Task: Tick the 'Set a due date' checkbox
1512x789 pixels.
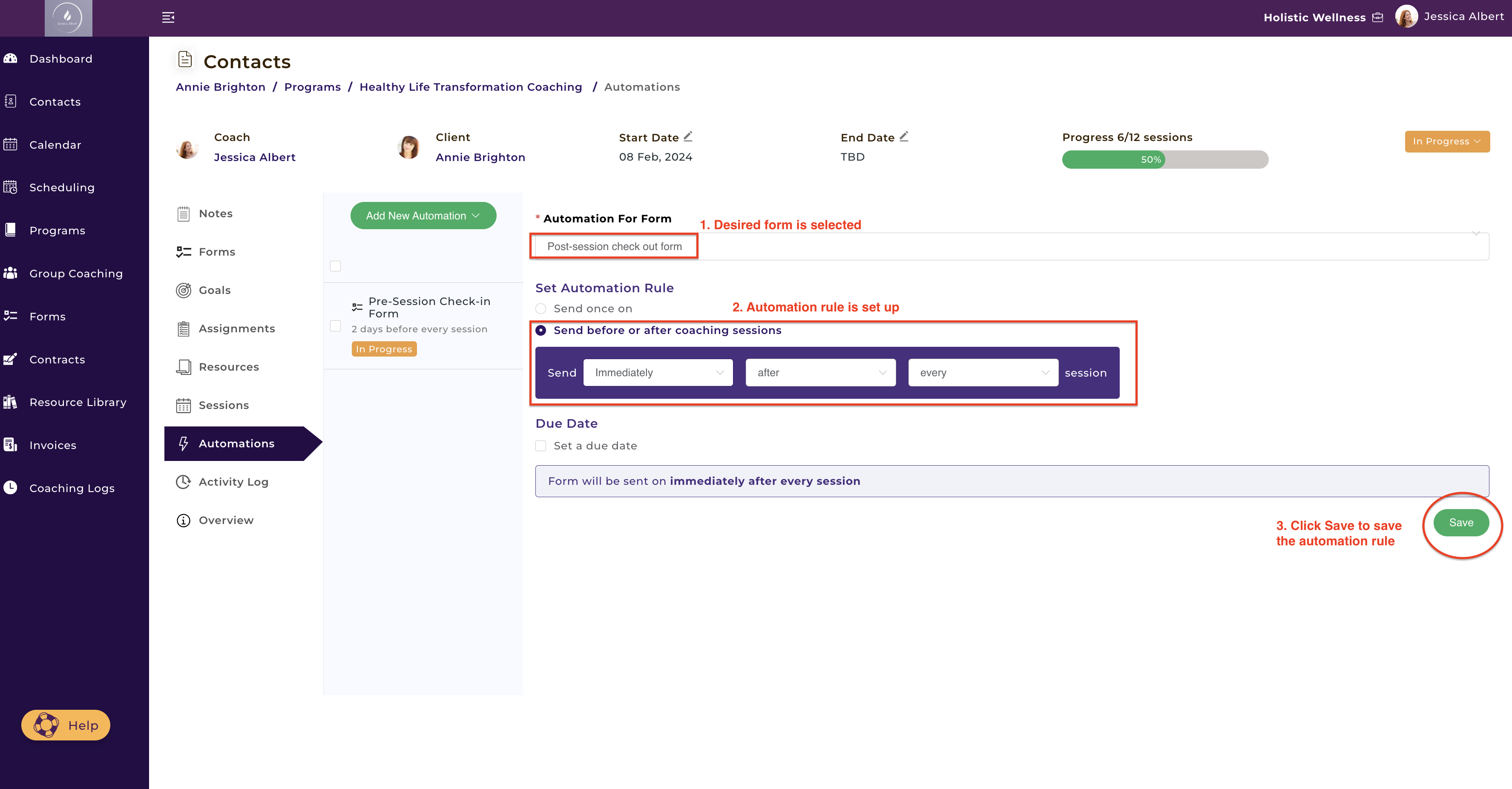Action: [540, 446]
